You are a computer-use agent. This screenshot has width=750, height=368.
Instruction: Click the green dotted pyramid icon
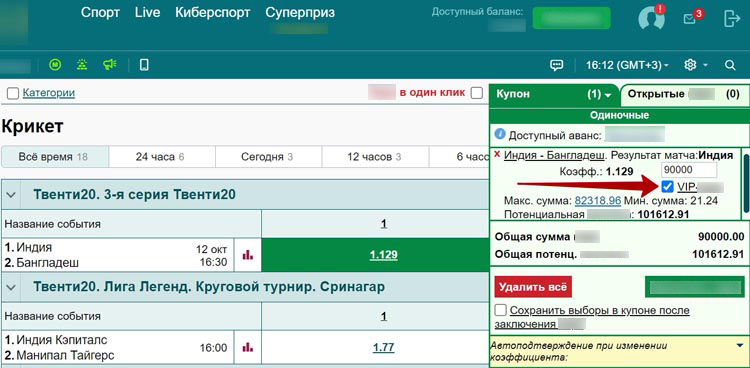click(x=82, y=65)
